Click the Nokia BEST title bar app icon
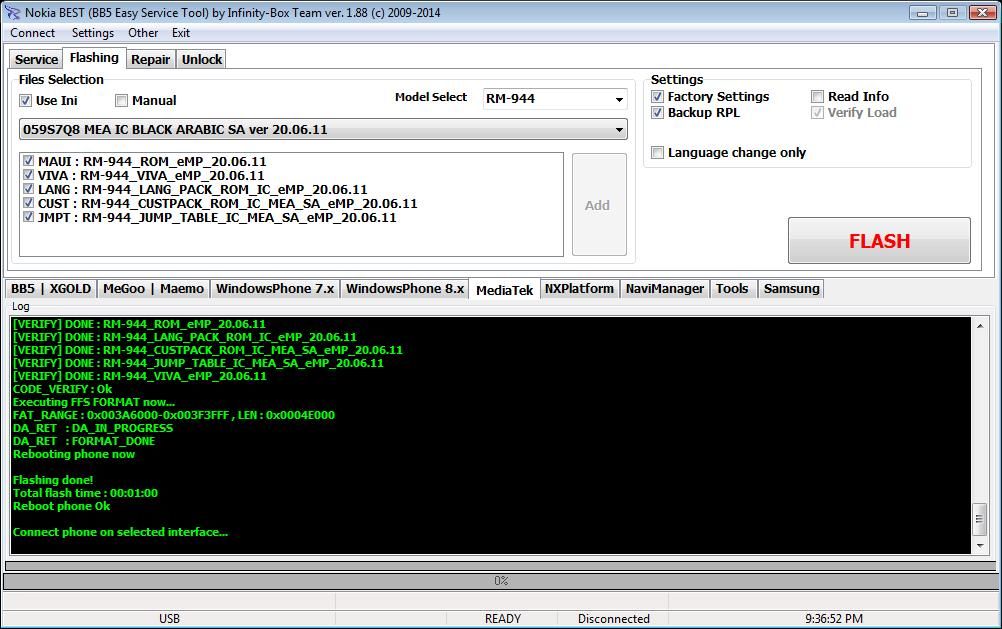 click(12, 12)
